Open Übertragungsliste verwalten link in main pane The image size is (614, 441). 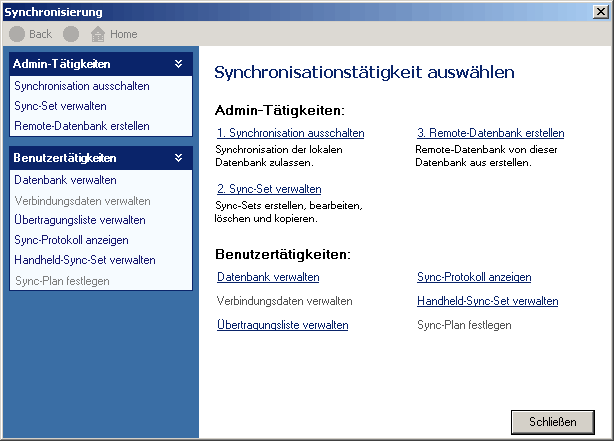(x=282, y=325)
